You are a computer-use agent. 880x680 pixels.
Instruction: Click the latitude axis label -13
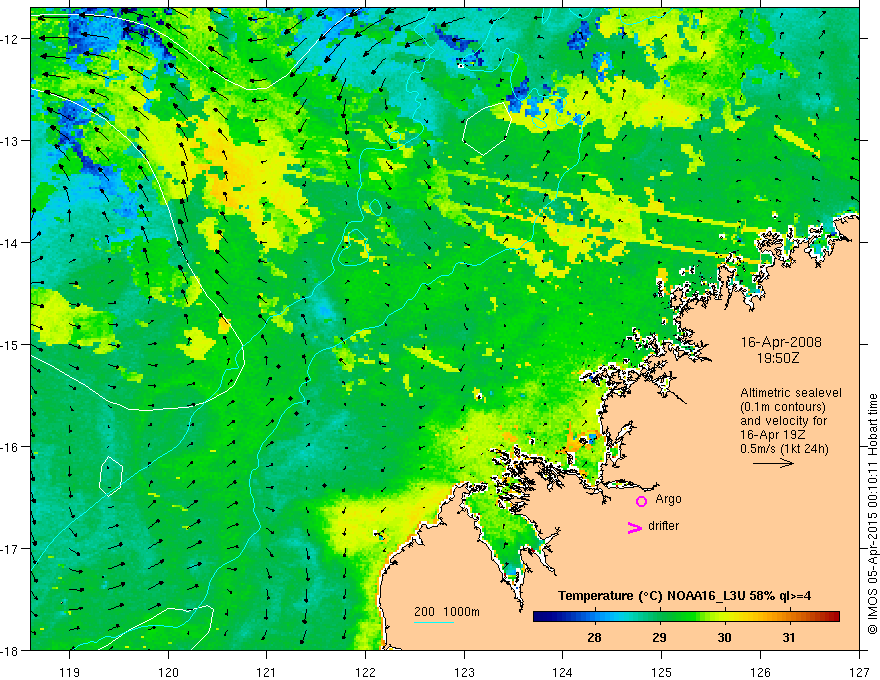point(10,141)
